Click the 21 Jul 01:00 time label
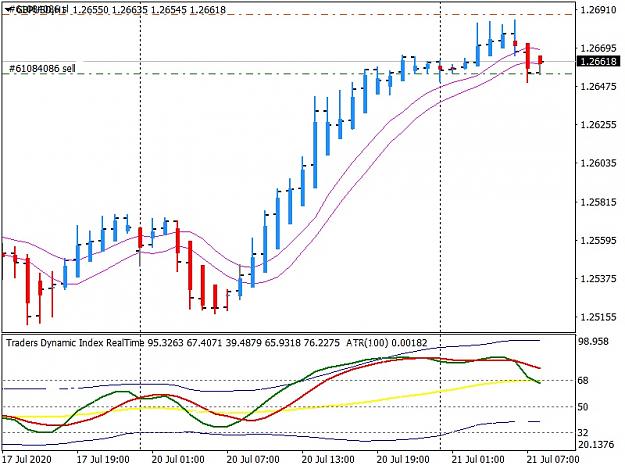 (478, 459)
